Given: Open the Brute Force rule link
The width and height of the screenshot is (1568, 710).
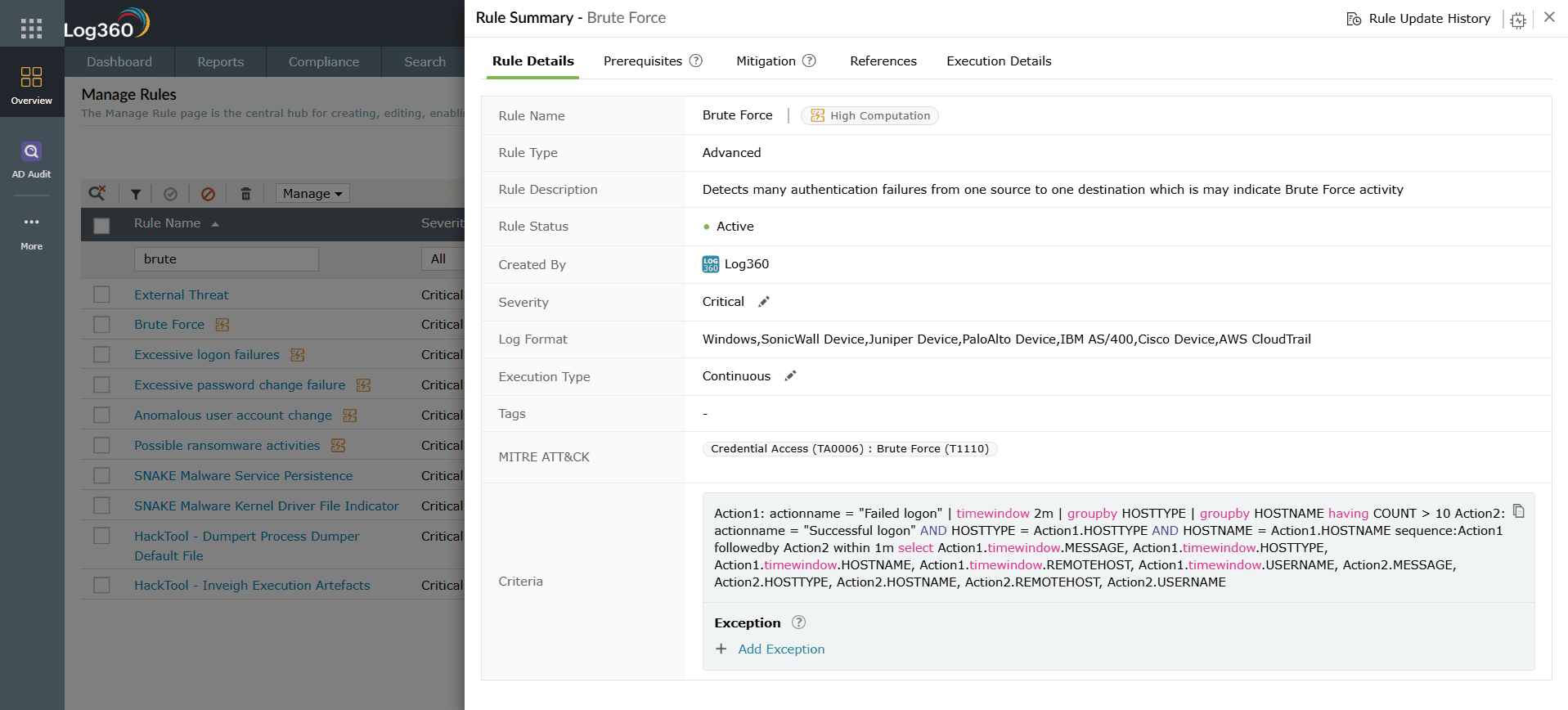Looking at the screenshot, I should pos(169,325).
